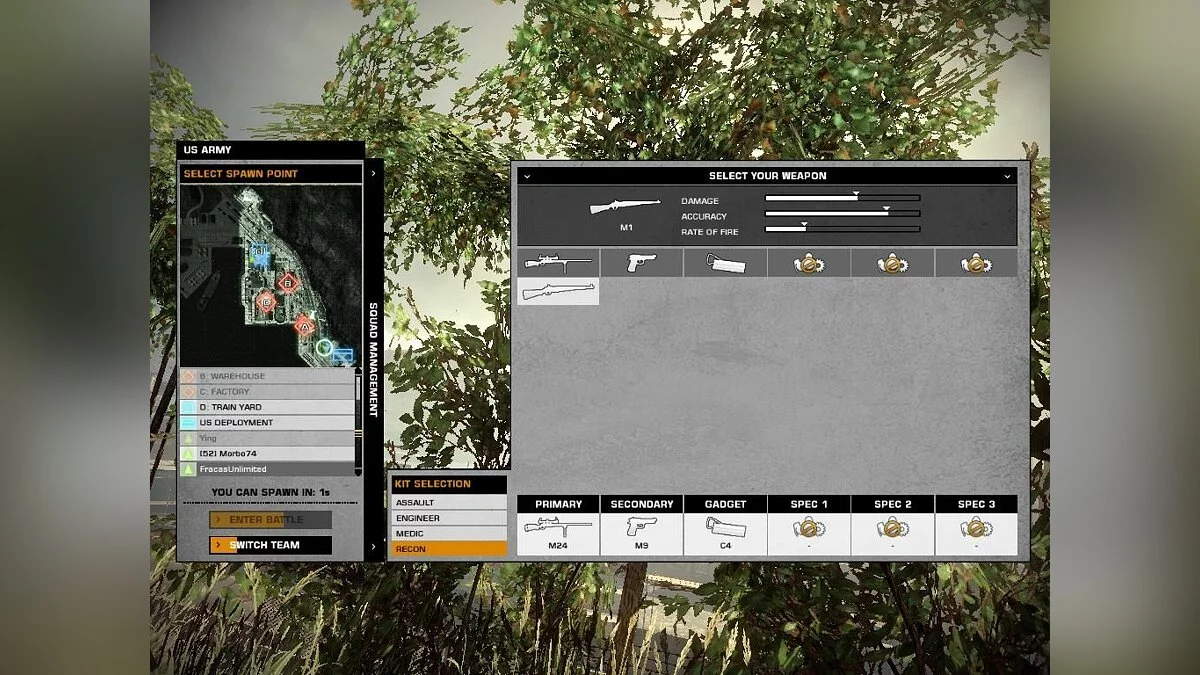The image size is (1200, 675).
Task: Select C: FACTORY spawn point row
Action: (267, 392)
